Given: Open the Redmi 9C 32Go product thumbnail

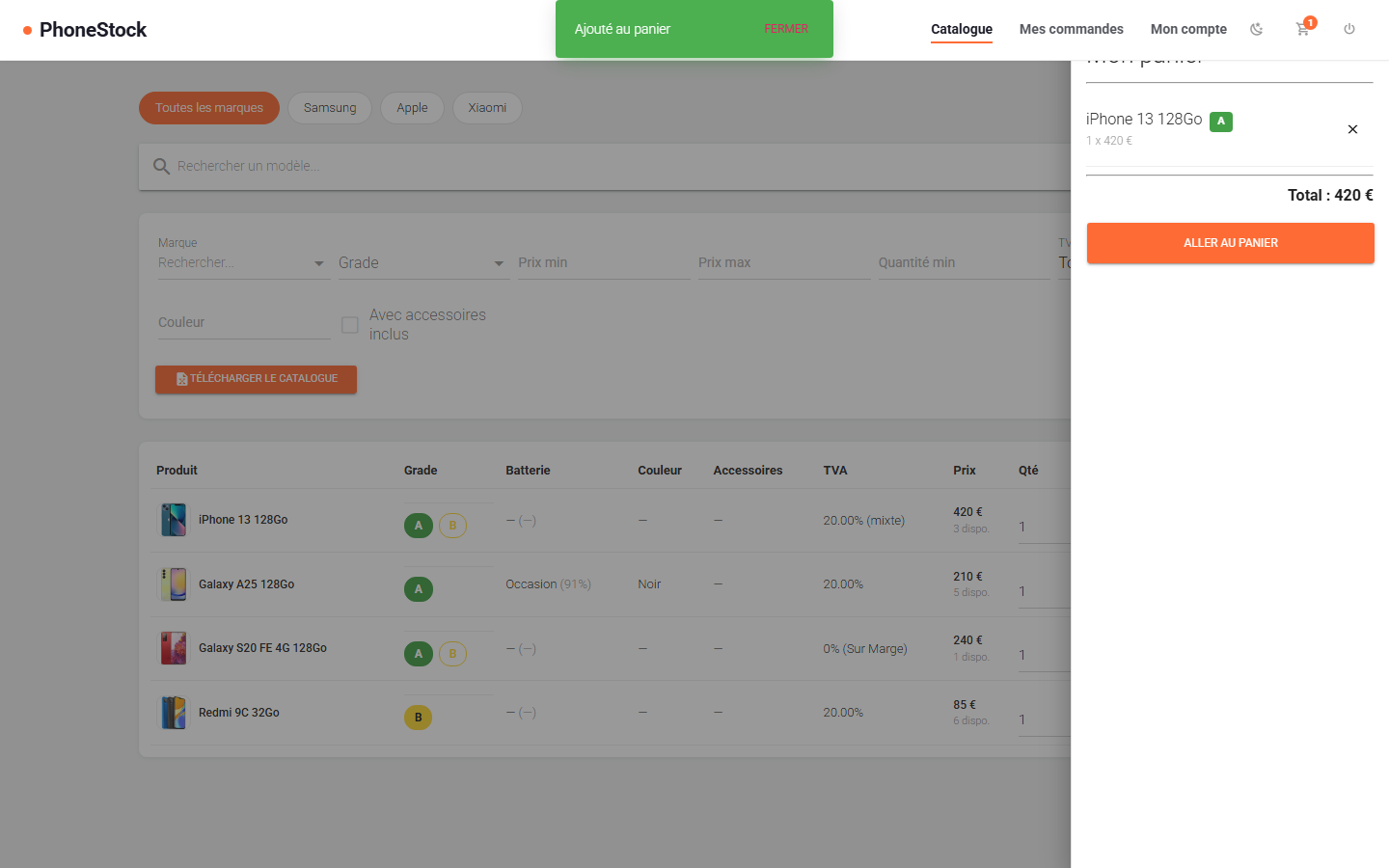Looking at the screenshot, I should 174,713.
